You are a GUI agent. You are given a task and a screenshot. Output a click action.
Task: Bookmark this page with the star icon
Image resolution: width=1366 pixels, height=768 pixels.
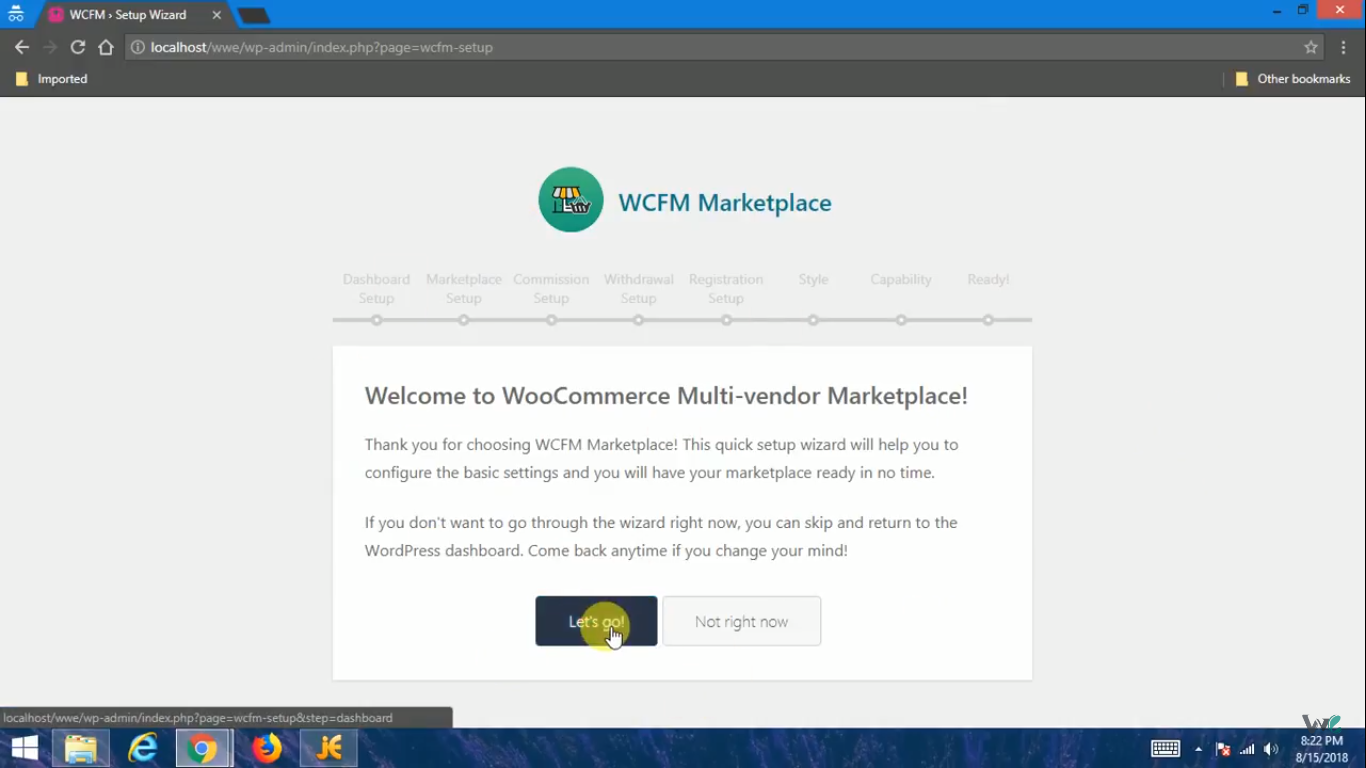tap(1311, 47)
